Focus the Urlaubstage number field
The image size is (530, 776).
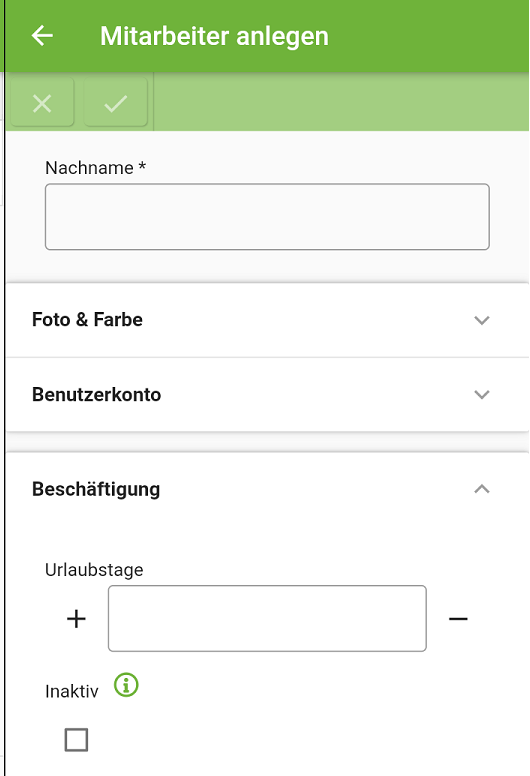[267, 619]
